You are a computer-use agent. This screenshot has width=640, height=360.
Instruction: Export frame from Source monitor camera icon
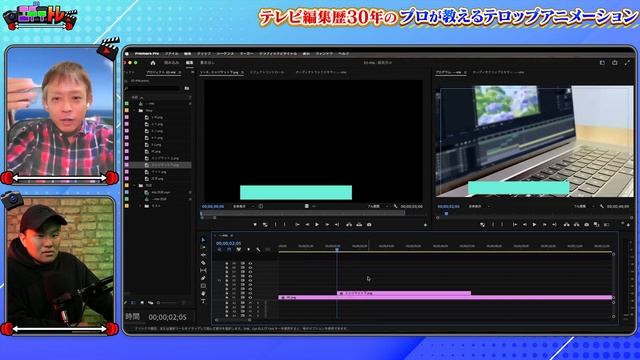pyautogui.click(x=369, y=224)
